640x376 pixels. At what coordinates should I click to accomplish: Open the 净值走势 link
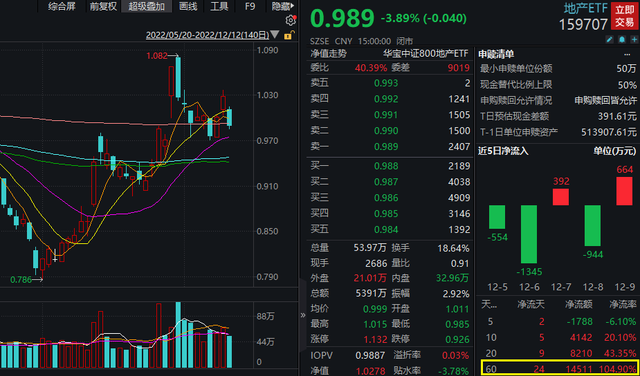click(329, 54)
